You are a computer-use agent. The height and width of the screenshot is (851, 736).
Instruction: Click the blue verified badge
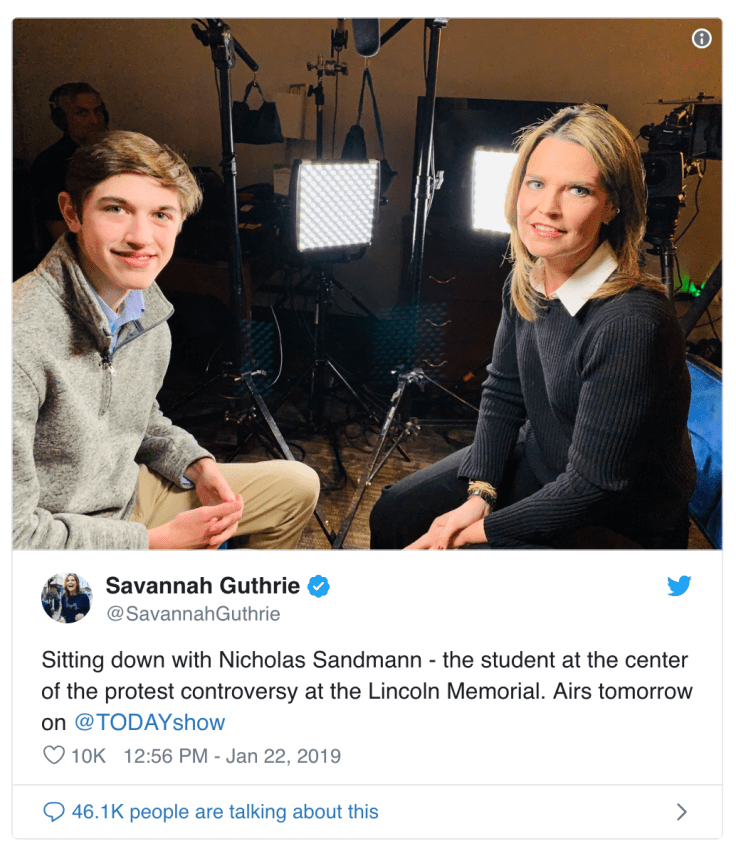[319, 586]
